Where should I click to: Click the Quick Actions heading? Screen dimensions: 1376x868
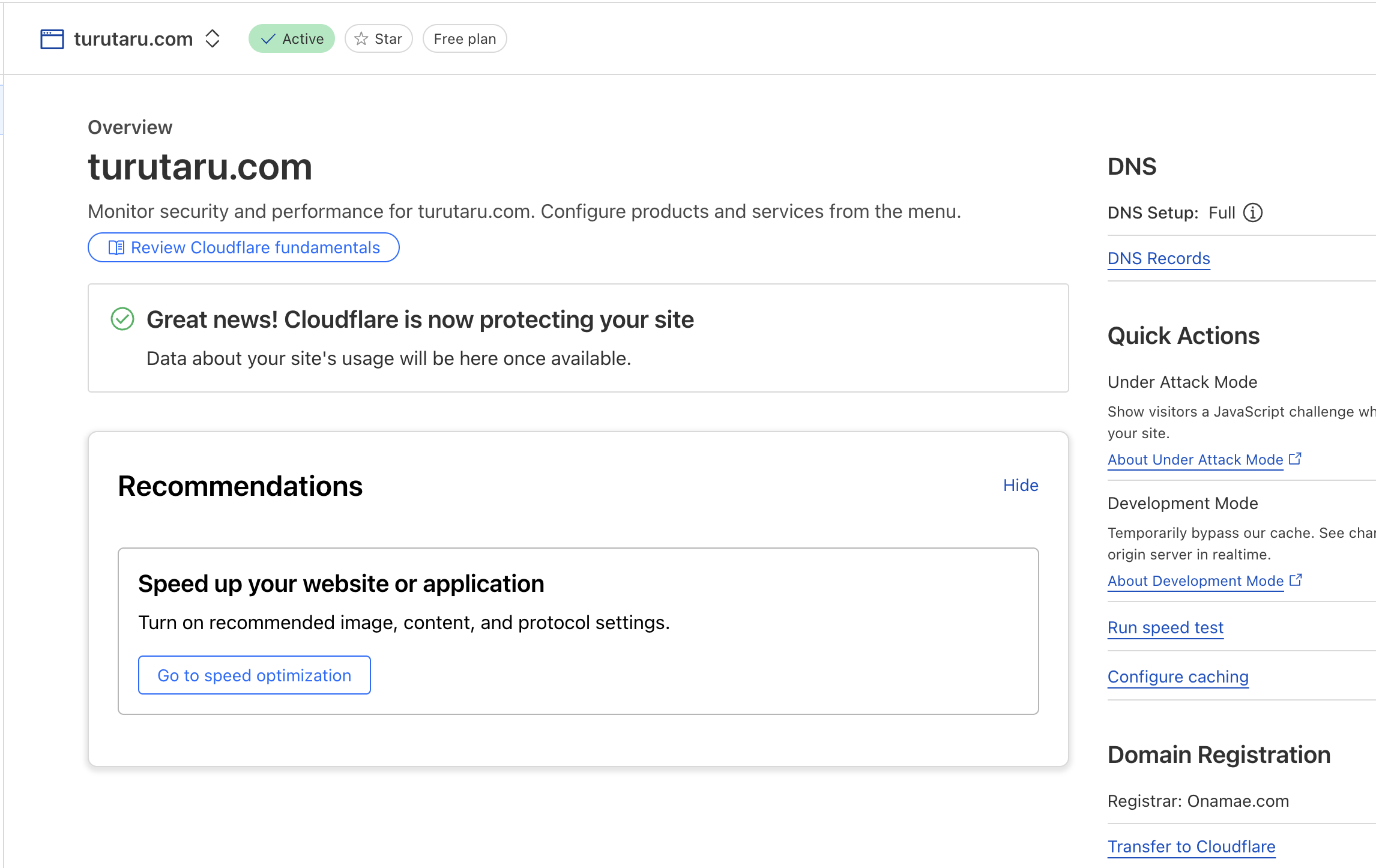1183,336
